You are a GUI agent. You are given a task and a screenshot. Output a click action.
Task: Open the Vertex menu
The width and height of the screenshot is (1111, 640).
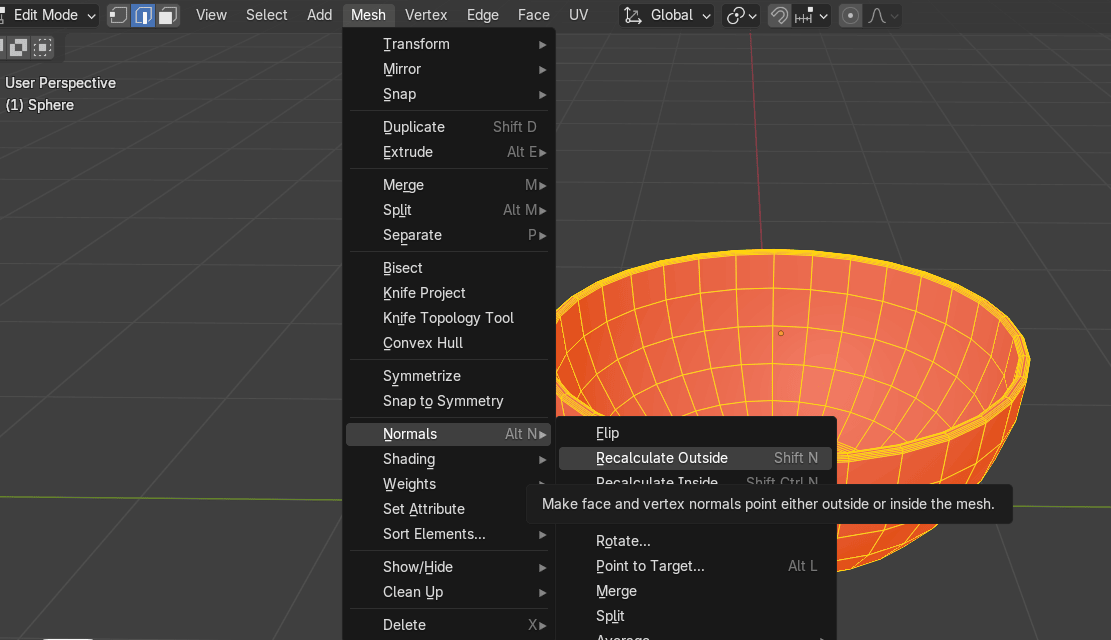425,15
